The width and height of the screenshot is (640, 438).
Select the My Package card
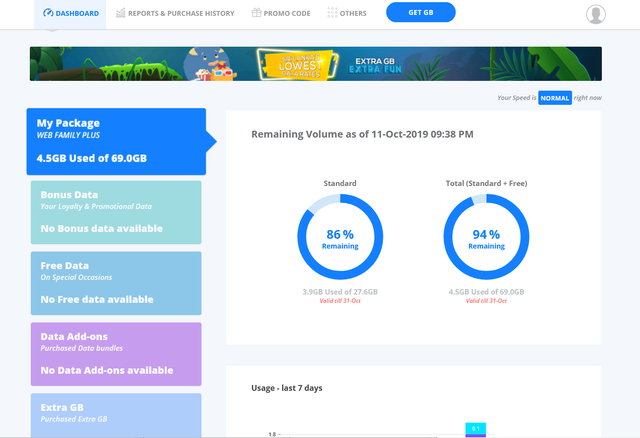click(116, 142)
